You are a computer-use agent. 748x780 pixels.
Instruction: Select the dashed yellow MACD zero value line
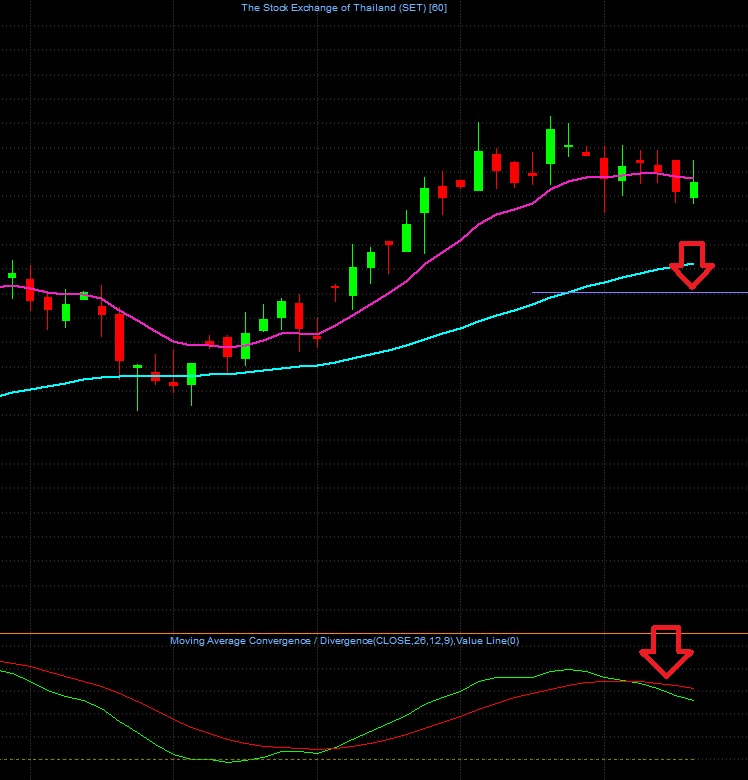pos(347,759)
